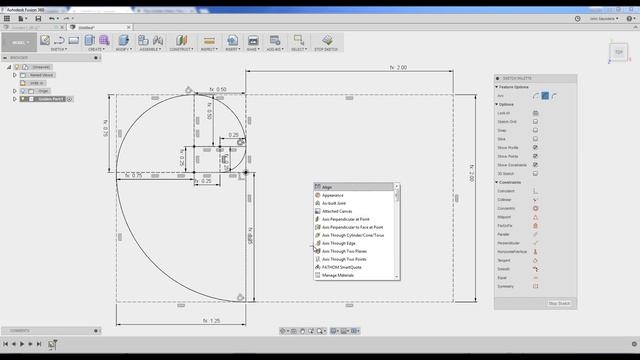Click the Symmetry constraint icon
The image size is (640, 360).
click(x=536, y=287)
